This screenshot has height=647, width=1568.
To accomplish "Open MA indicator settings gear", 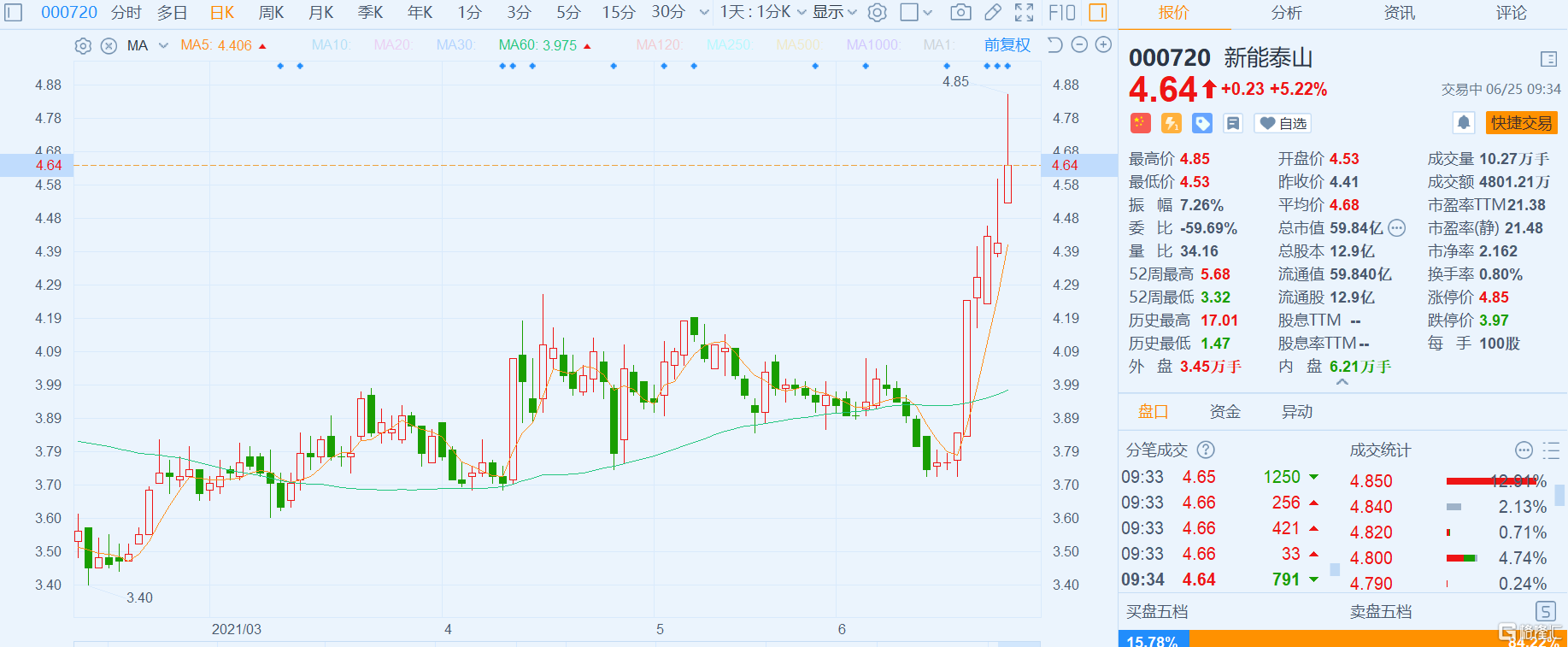I will click(x=83, y=46).
